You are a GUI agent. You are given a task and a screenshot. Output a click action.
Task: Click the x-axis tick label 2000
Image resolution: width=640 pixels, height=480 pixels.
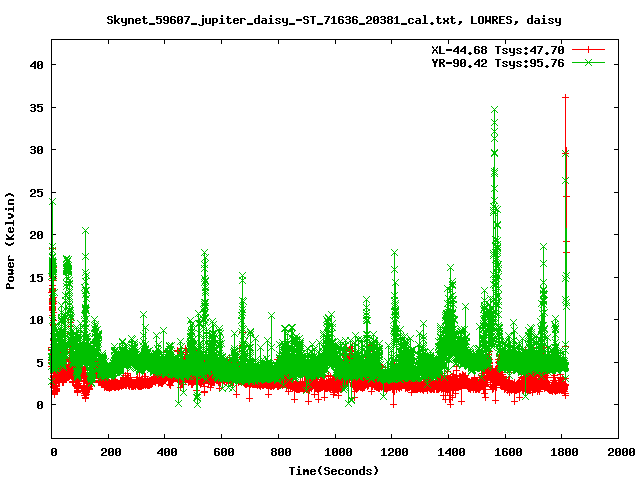click(x=621, y=452)
